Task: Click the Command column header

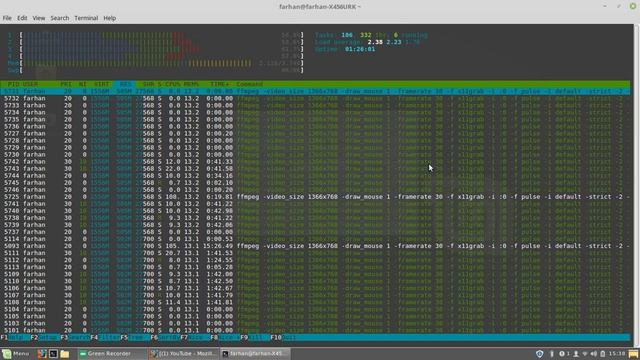Action: (x=249, y=84)
